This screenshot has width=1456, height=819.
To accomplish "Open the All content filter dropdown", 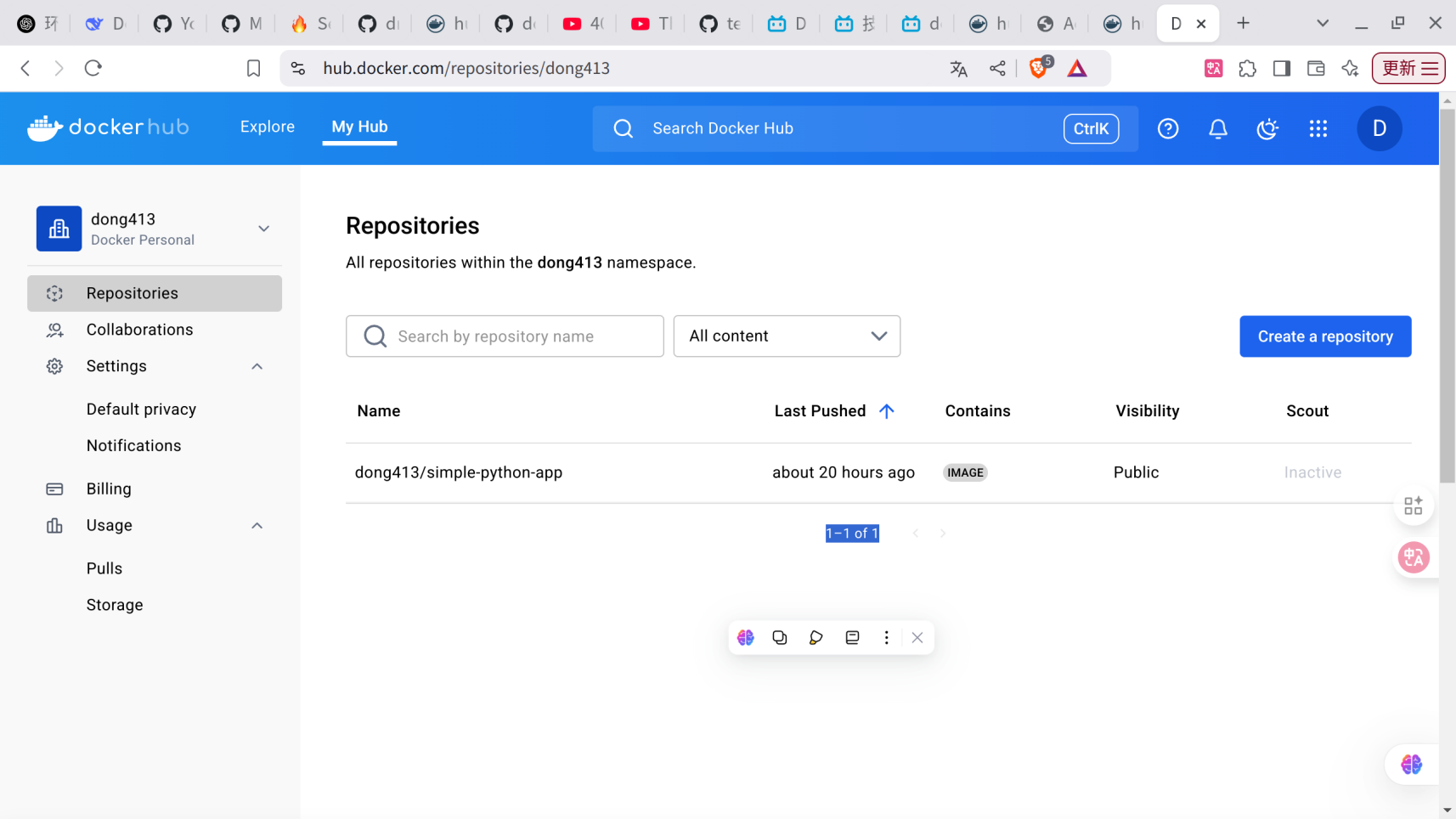I will 787,336.
